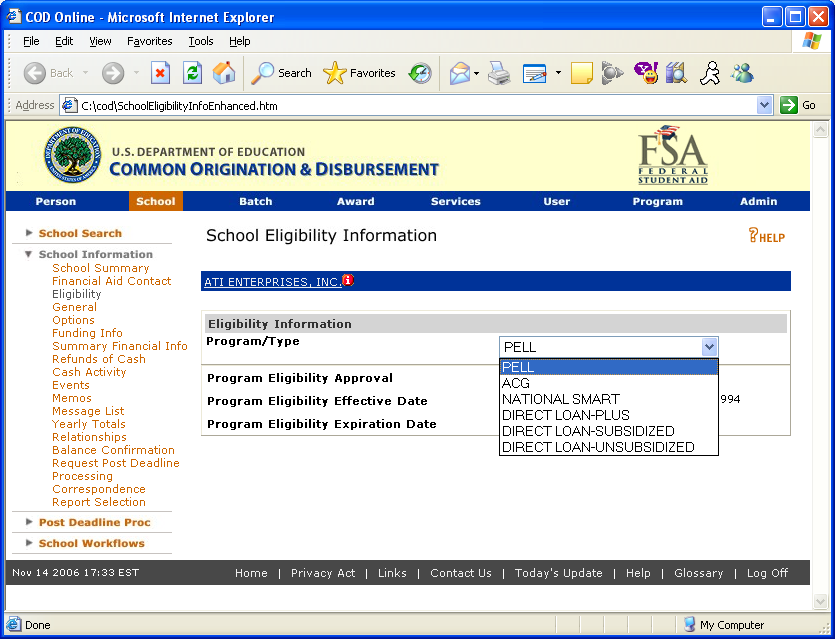Screen dimensions: 835x639
Task: Open the History toolbar icon
Action: 420,73
